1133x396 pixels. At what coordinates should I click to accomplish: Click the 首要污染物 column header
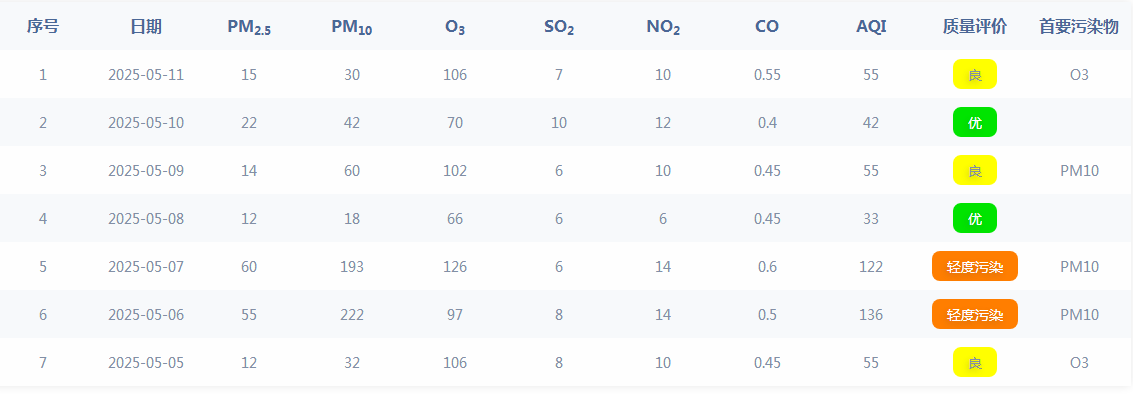tap(1079, 27)
